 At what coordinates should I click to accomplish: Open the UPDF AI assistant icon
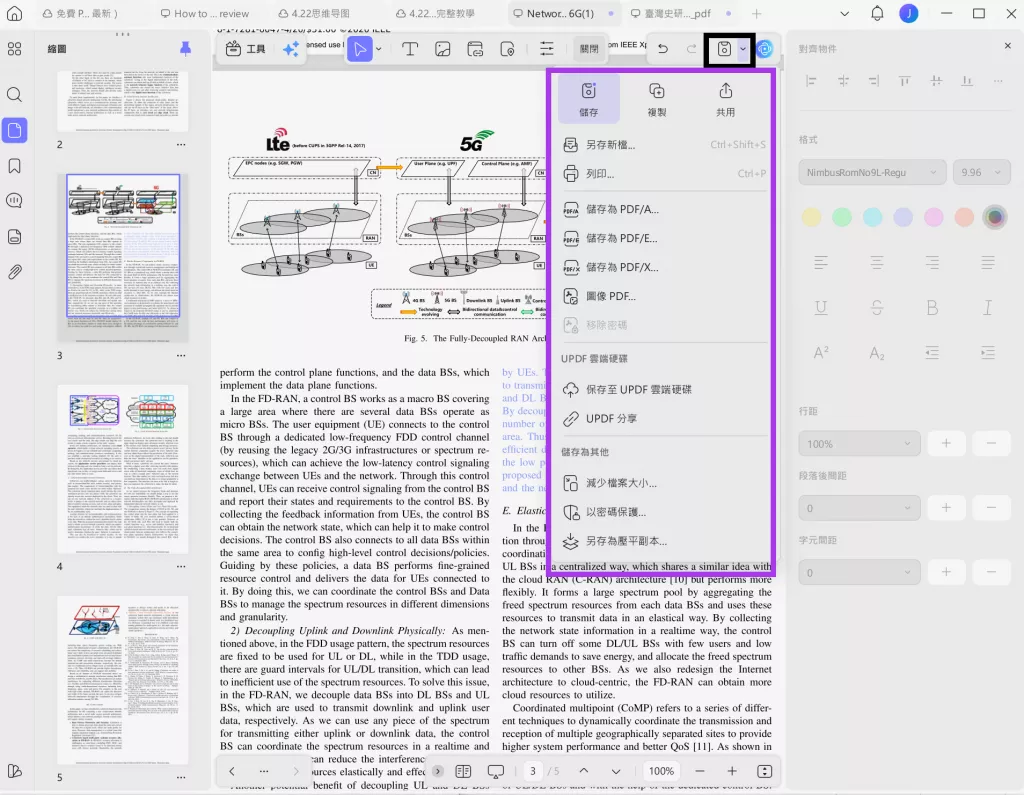764,49
